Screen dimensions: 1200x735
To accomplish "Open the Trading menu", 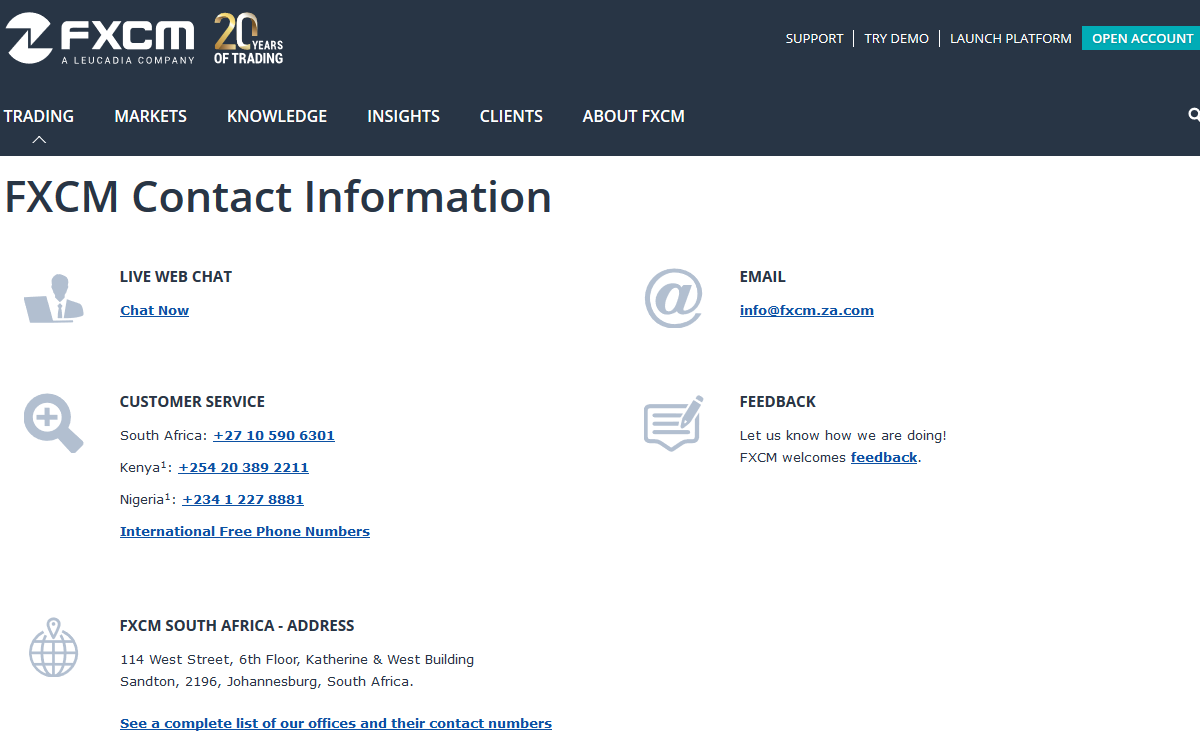I will pos(39,116).
